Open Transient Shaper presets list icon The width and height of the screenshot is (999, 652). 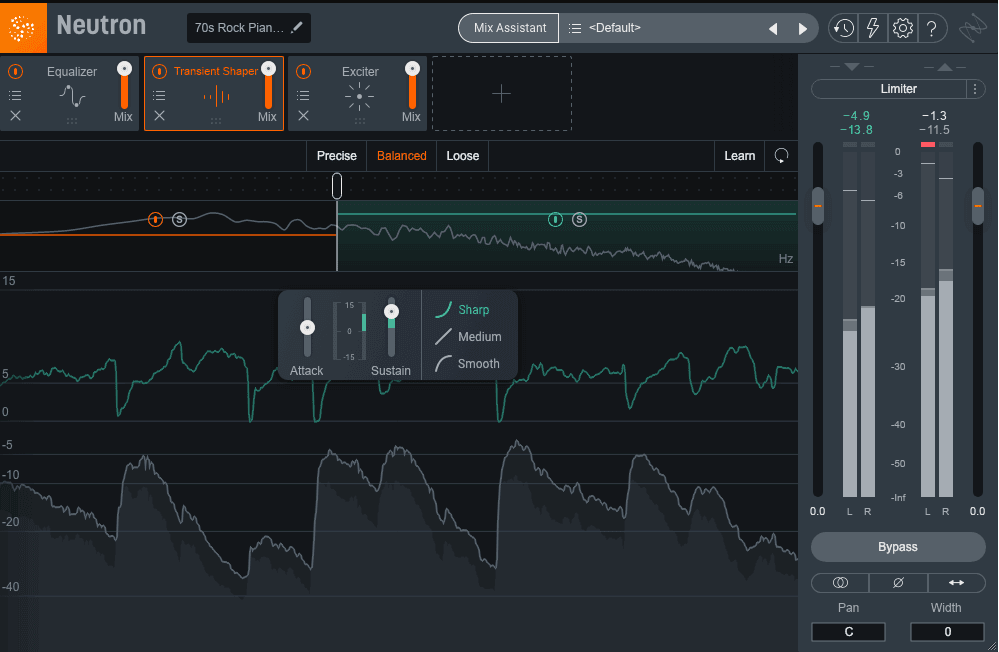pyautogui.click(x=159, y=96)
